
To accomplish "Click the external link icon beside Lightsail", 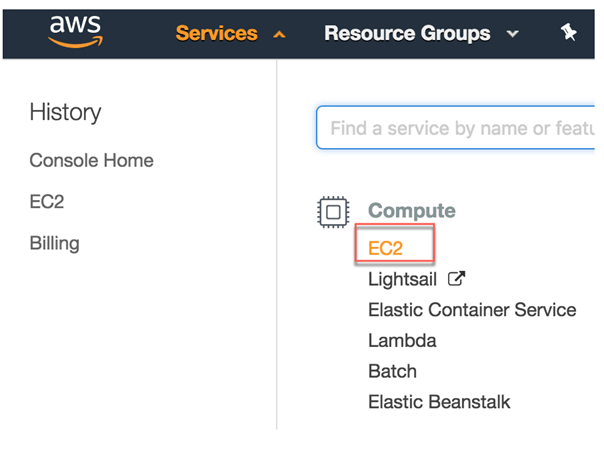I will point(459,278).
